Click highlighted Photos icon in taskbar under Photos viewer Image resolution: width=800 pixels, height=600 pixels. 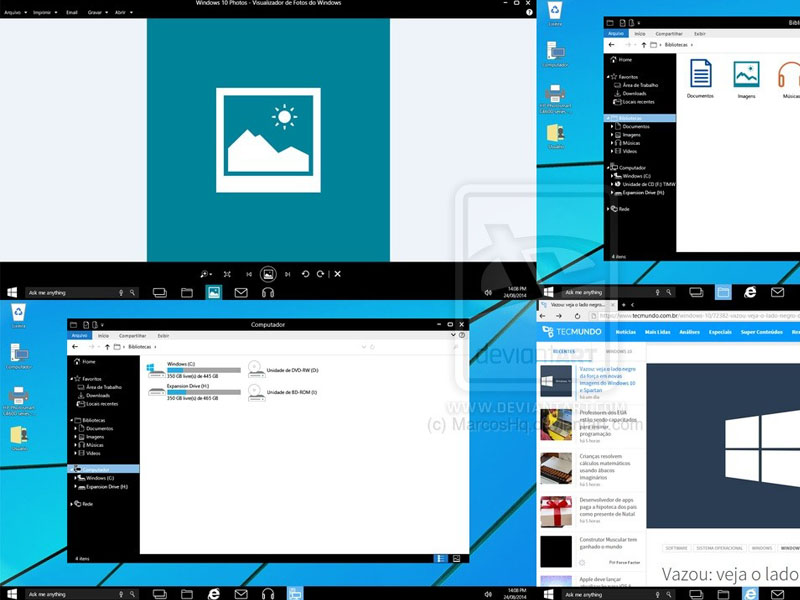pos(214,292)
